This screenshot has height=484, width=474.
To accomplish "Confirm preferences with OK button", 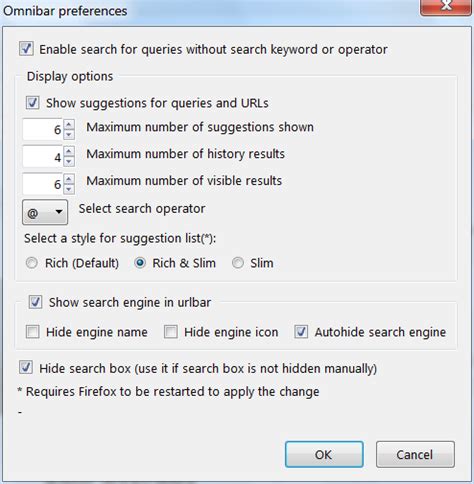I will coord(324,454).
